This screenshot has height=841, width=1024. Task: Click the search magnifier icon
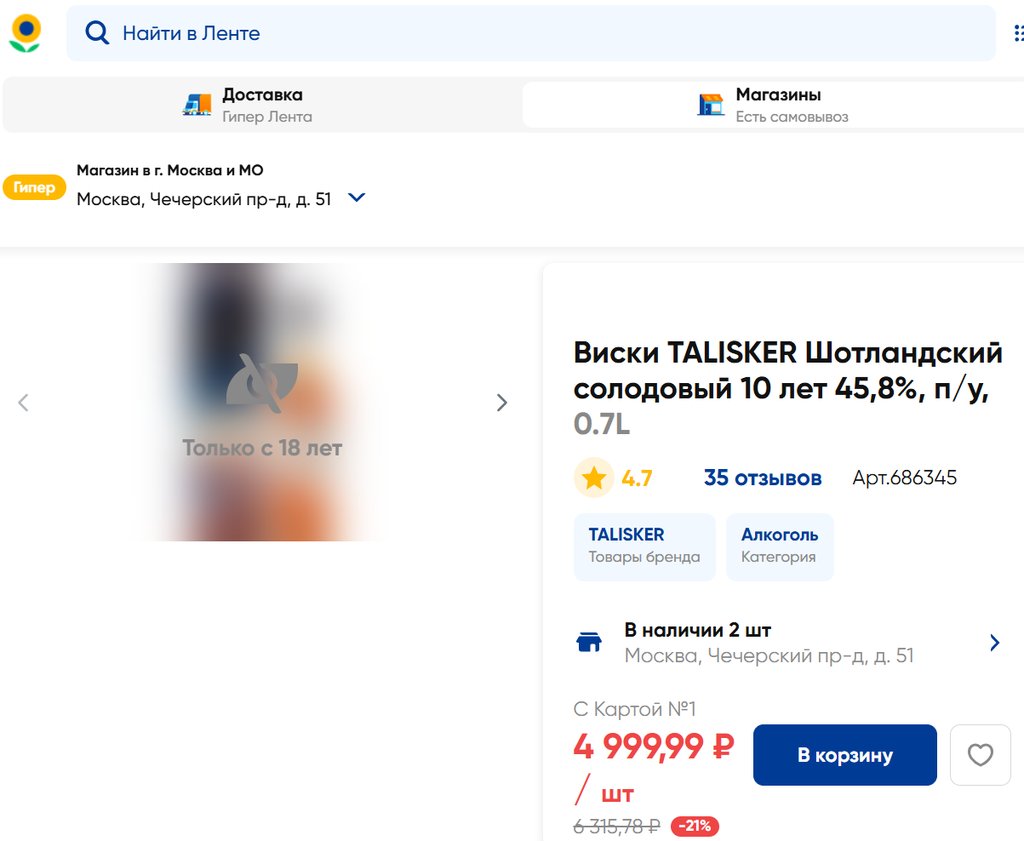tap(97, 33)
